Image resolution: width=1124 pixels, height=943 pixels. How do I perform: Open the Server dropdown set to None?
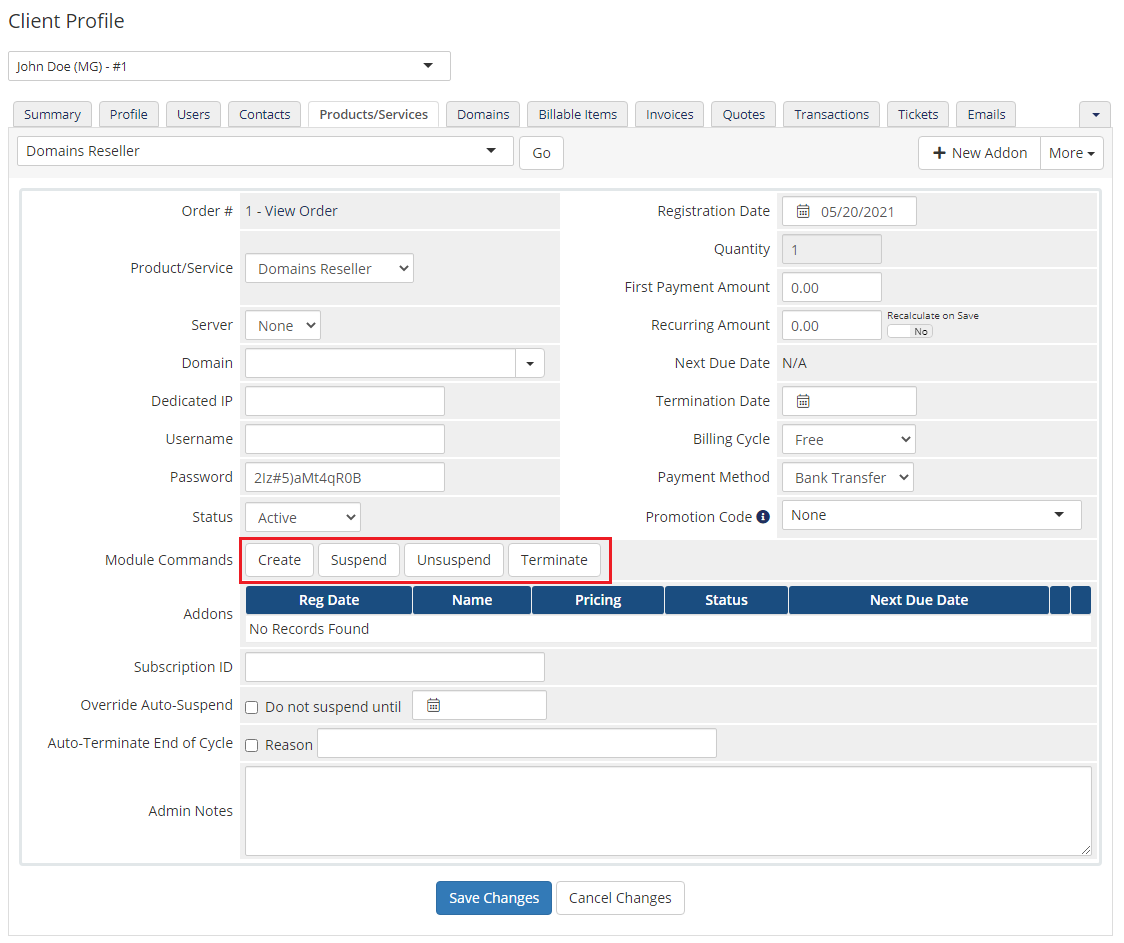[282, 325]
